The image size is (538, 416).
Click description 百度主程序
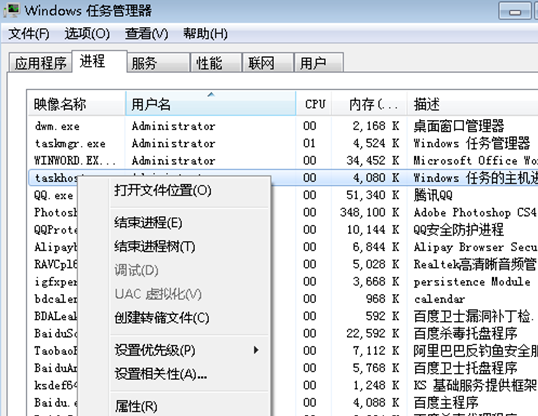click(x=446, y=403)
